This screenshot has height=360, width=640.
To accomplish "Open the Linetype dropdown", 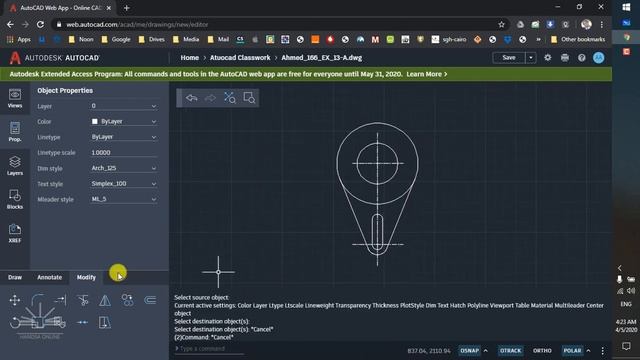I will [x=124, y=137].
